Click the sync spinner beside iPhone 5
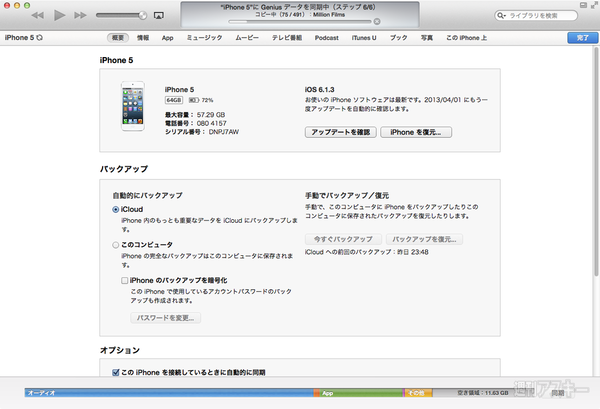The image size is (600, 409). 39,37
